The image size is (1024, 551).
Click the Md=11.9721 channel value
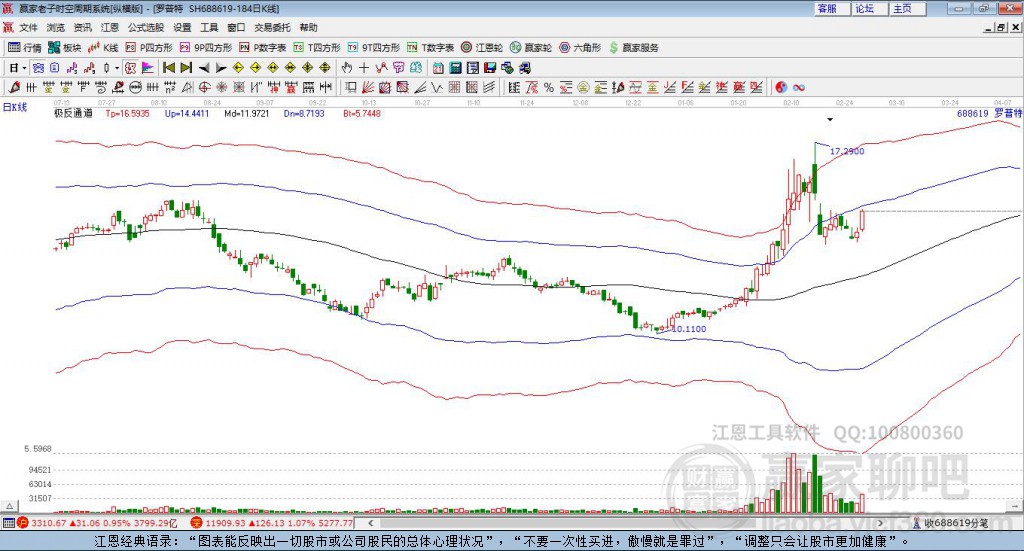247,113
